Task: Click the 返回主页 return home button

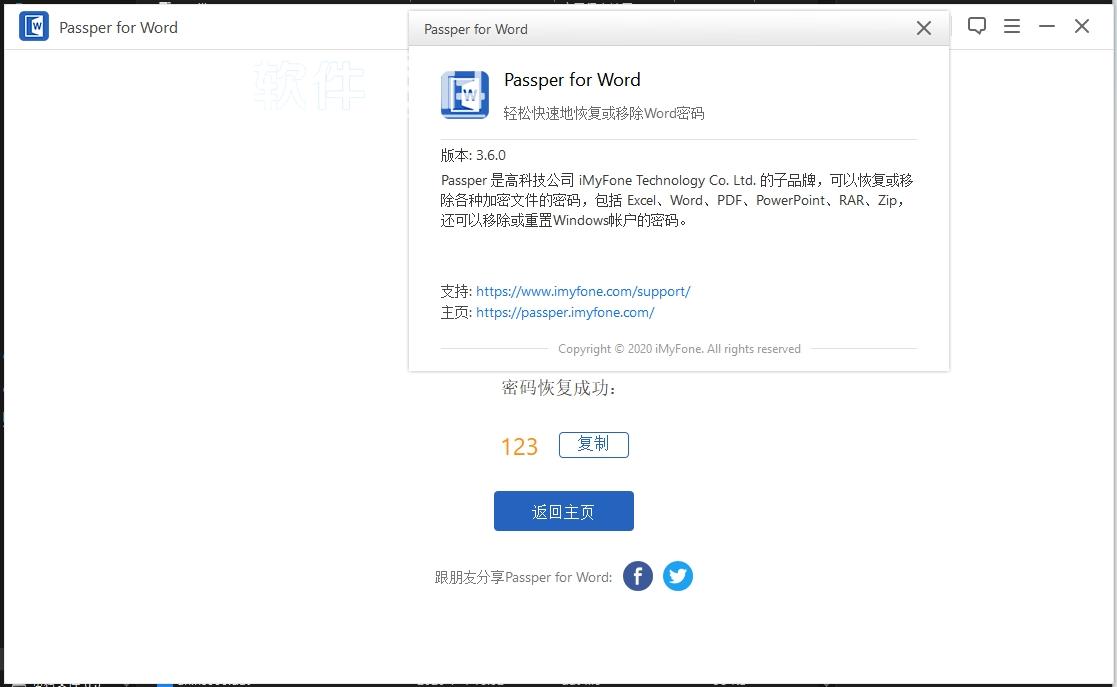Action: (x=563, y=511)
